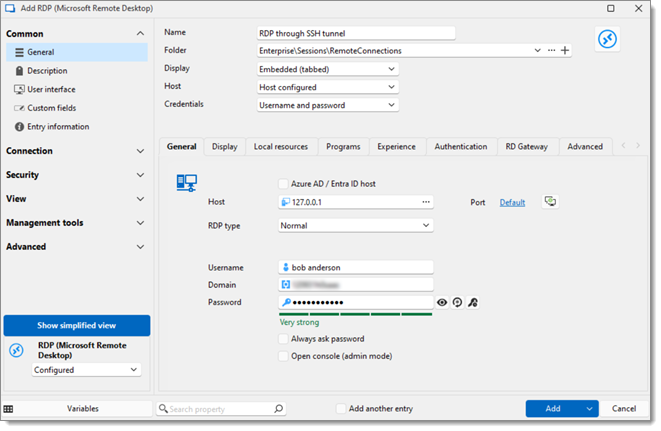Select the General tab
Viewport: 661px width, 431px height.
click(182, 147)
